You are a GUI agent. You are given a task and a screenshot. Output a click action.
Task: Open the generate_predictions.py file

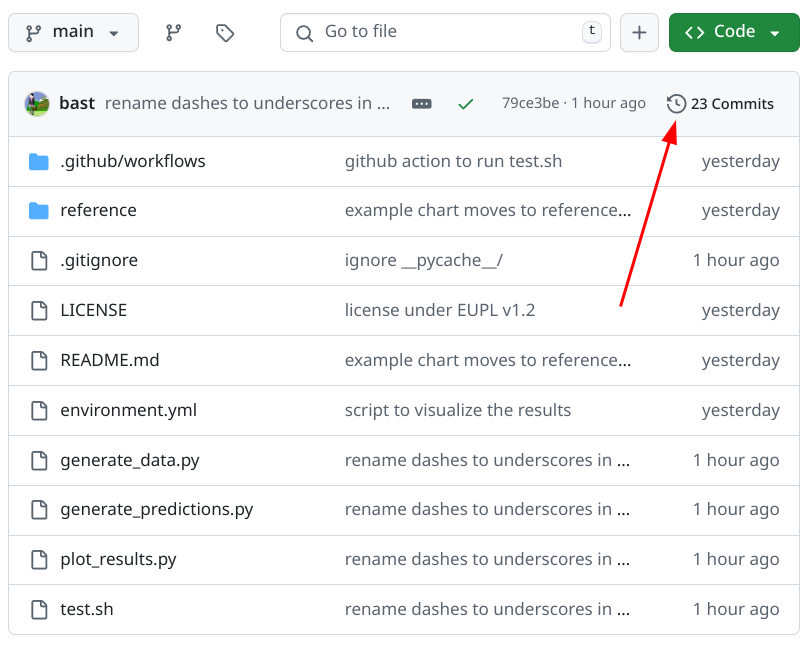pos(157,509)
